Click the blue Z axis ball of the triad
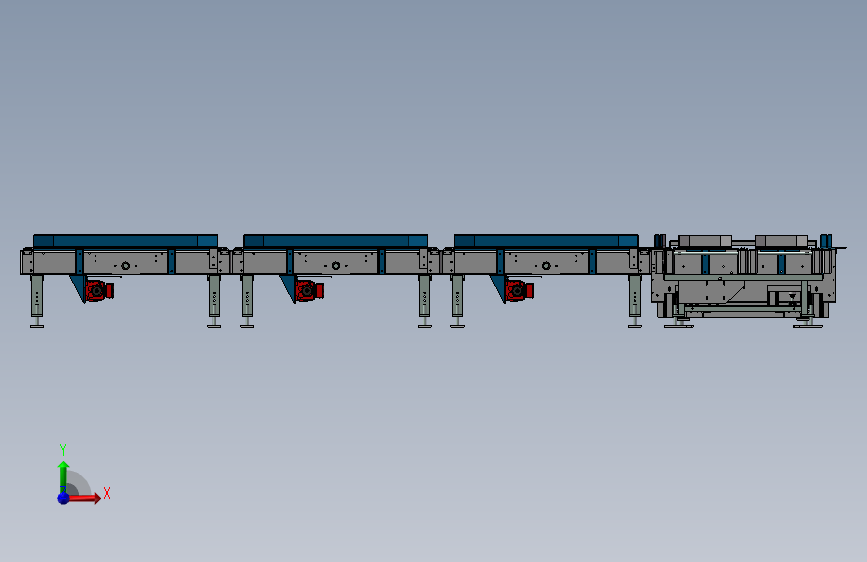 pyautogui.click(x=63, y=498)
